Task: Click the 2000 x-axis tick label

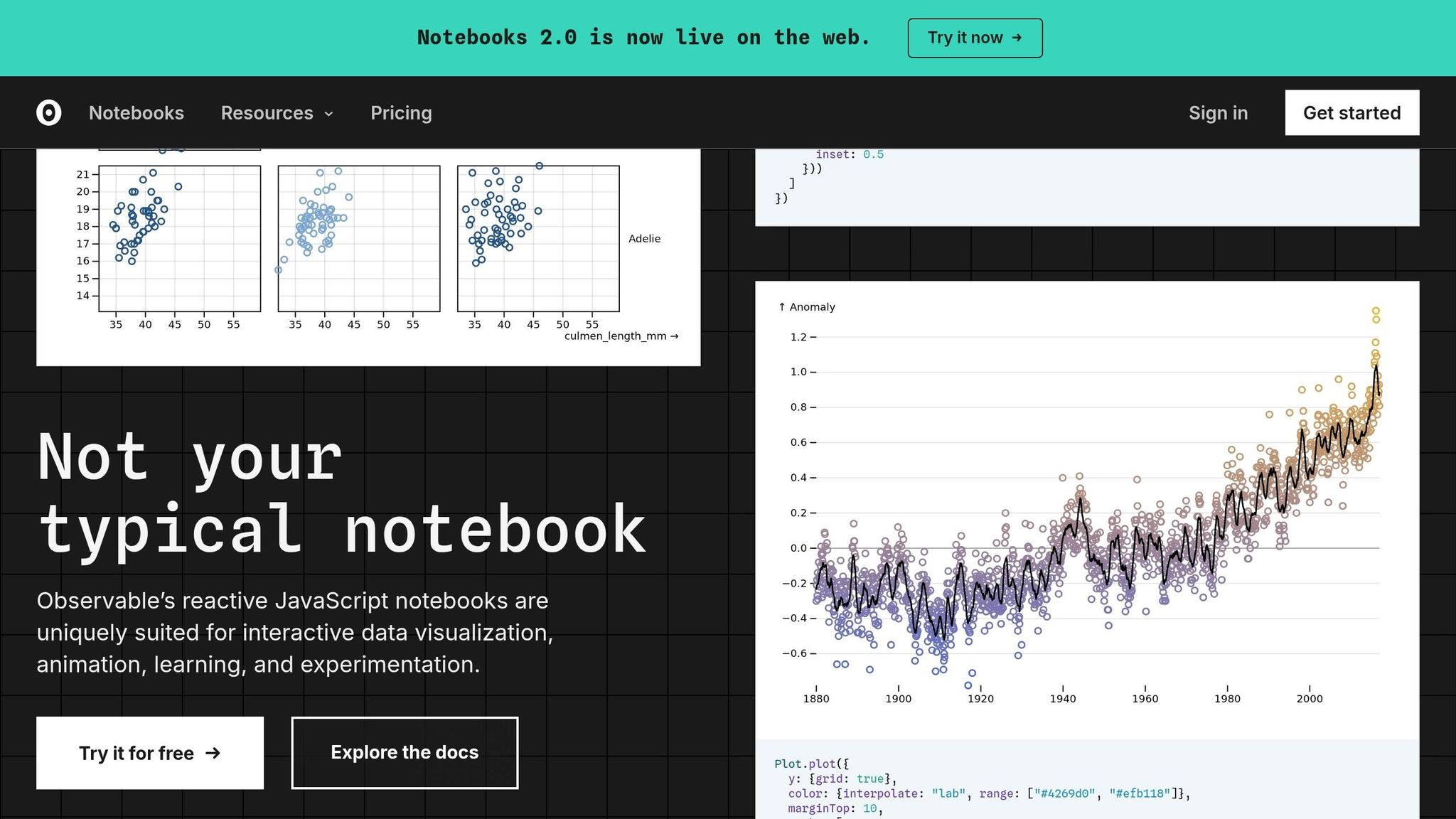Action: [x=1310, y=699]
